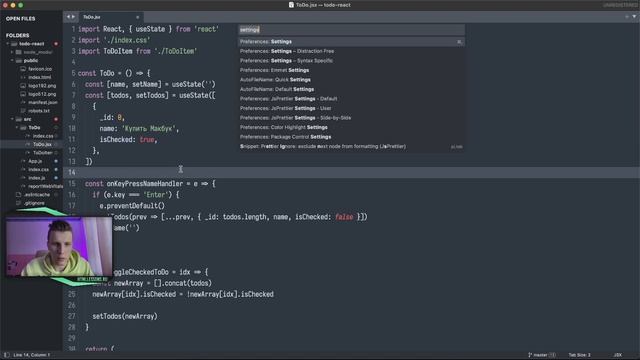The width and height of the screenshot is (640, 360).
Task: Open .gitignore file in sidebar
Action: 34,203
